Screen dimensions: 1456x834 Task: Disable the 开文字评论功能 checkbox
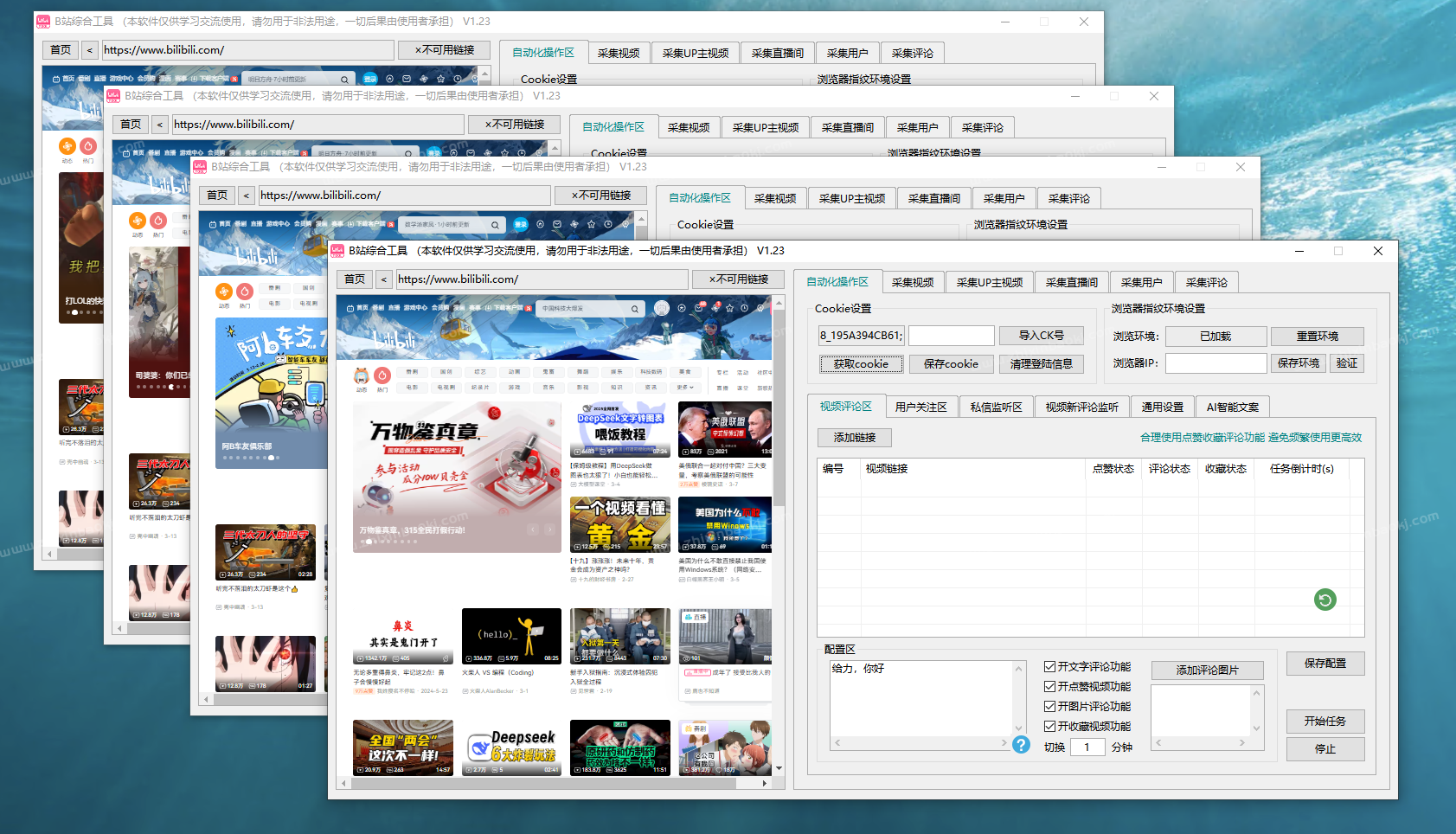1049,667
